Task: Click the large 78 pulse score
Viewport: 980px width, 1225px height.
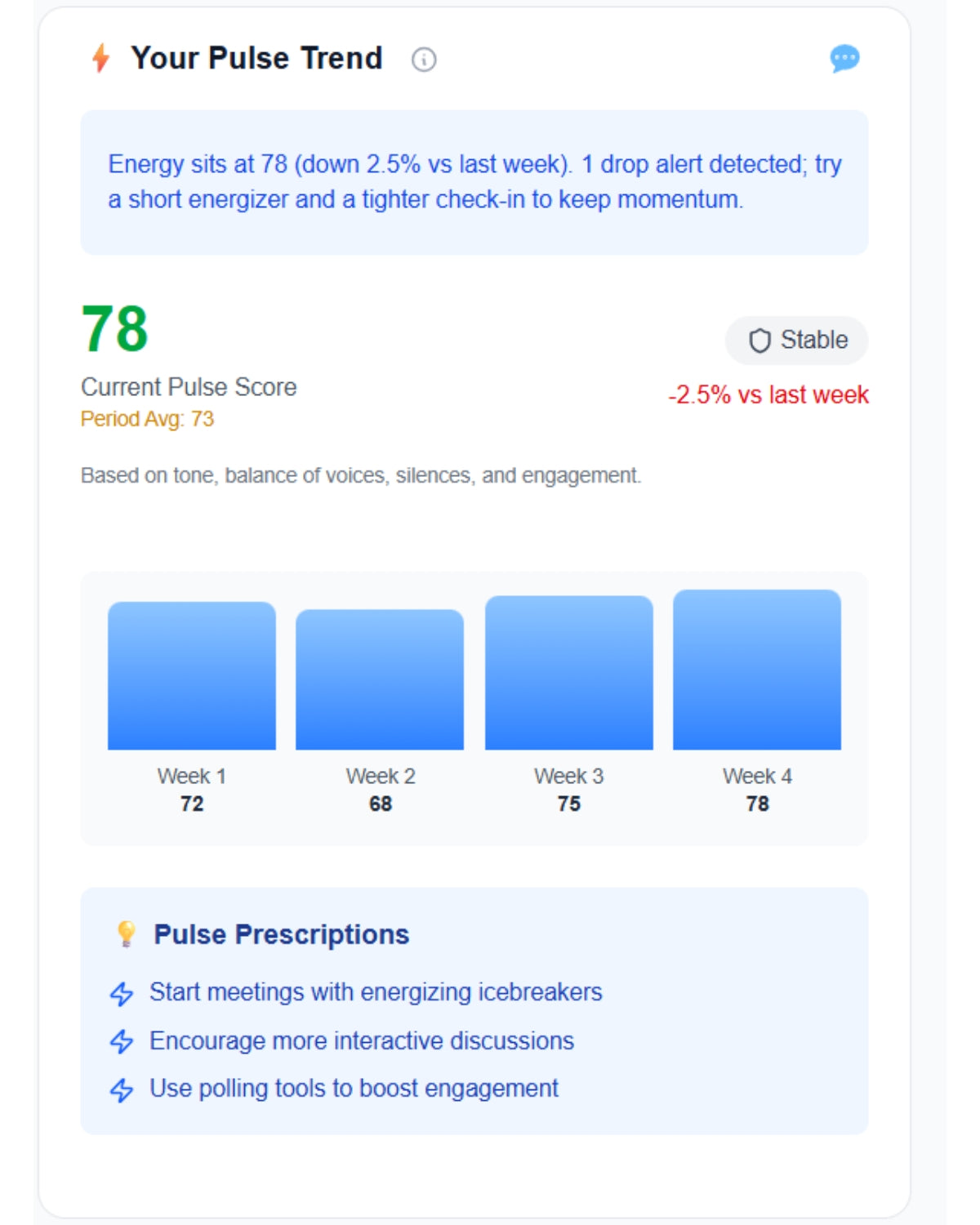Action: coord(115,329)
